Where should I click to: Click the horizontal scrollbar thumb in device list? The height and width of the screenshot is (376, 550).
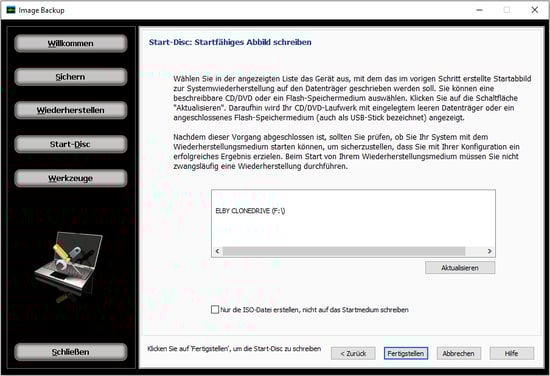(344, 251)
